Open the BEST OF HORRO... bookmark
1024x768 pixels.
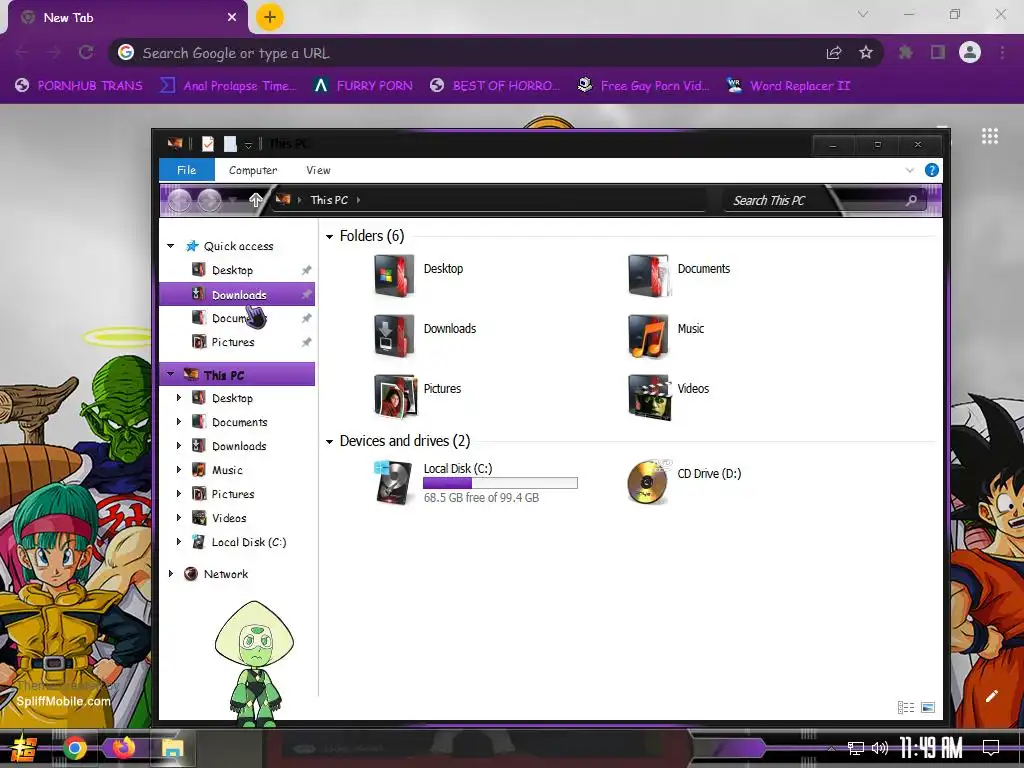(495, 86)
